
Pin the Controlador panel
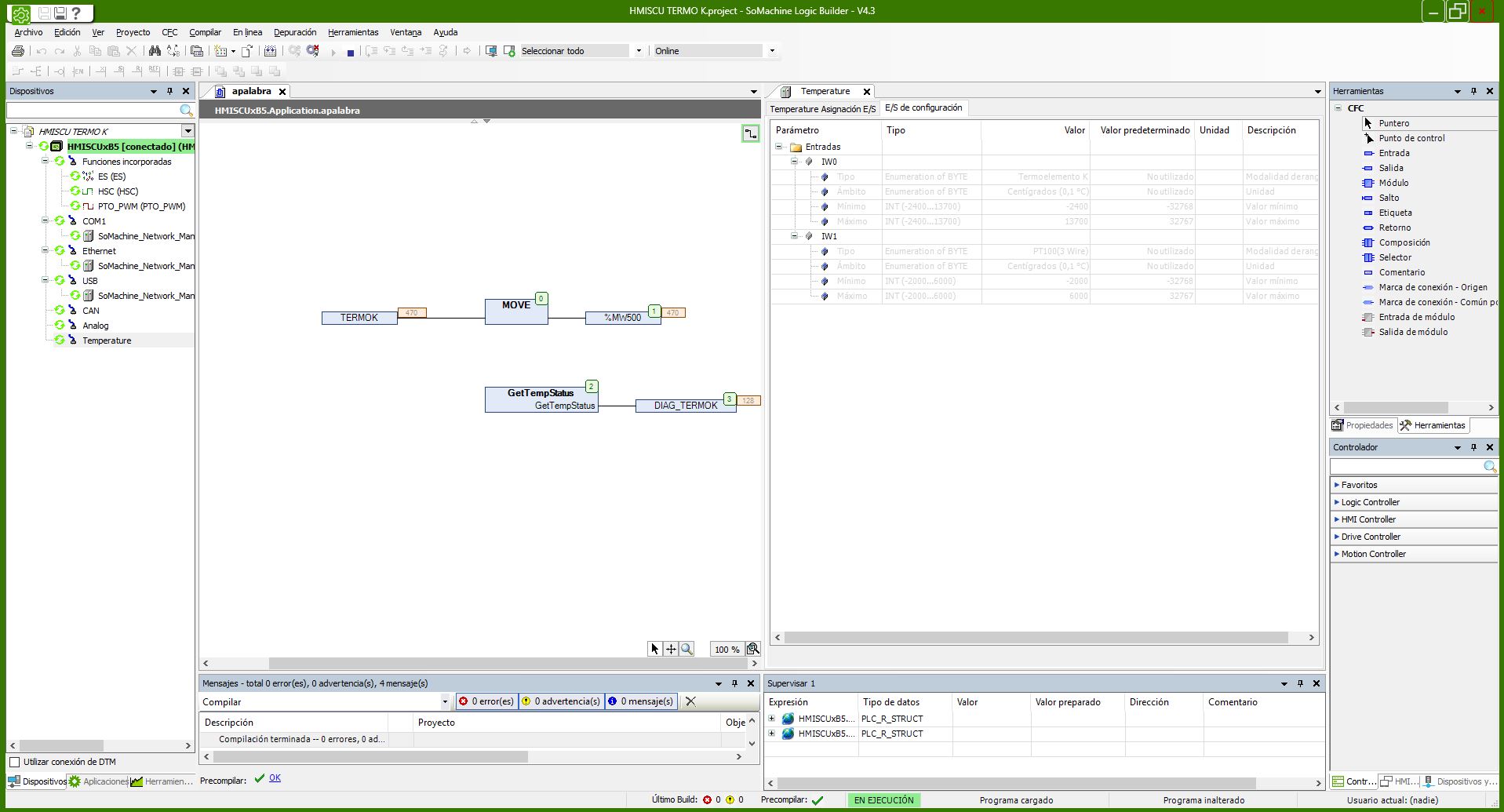[1473, 447]
